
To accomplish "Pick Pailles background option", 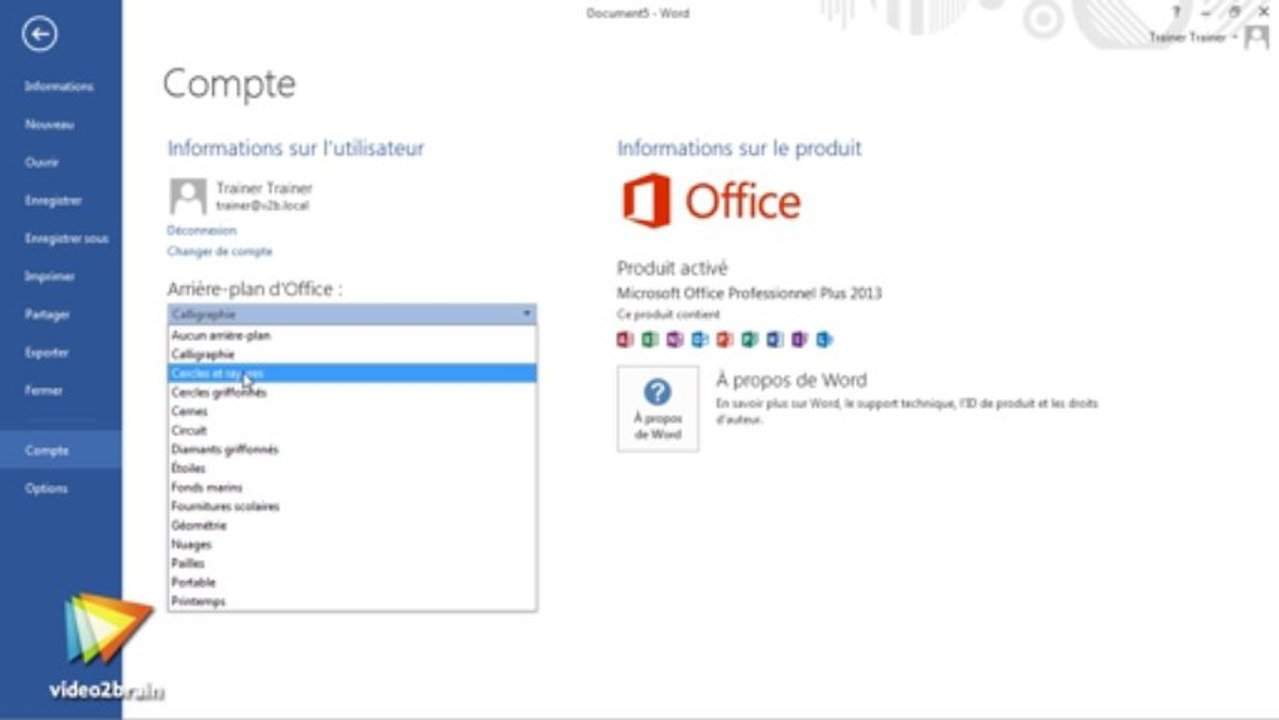I will click(x=352, y=563).
